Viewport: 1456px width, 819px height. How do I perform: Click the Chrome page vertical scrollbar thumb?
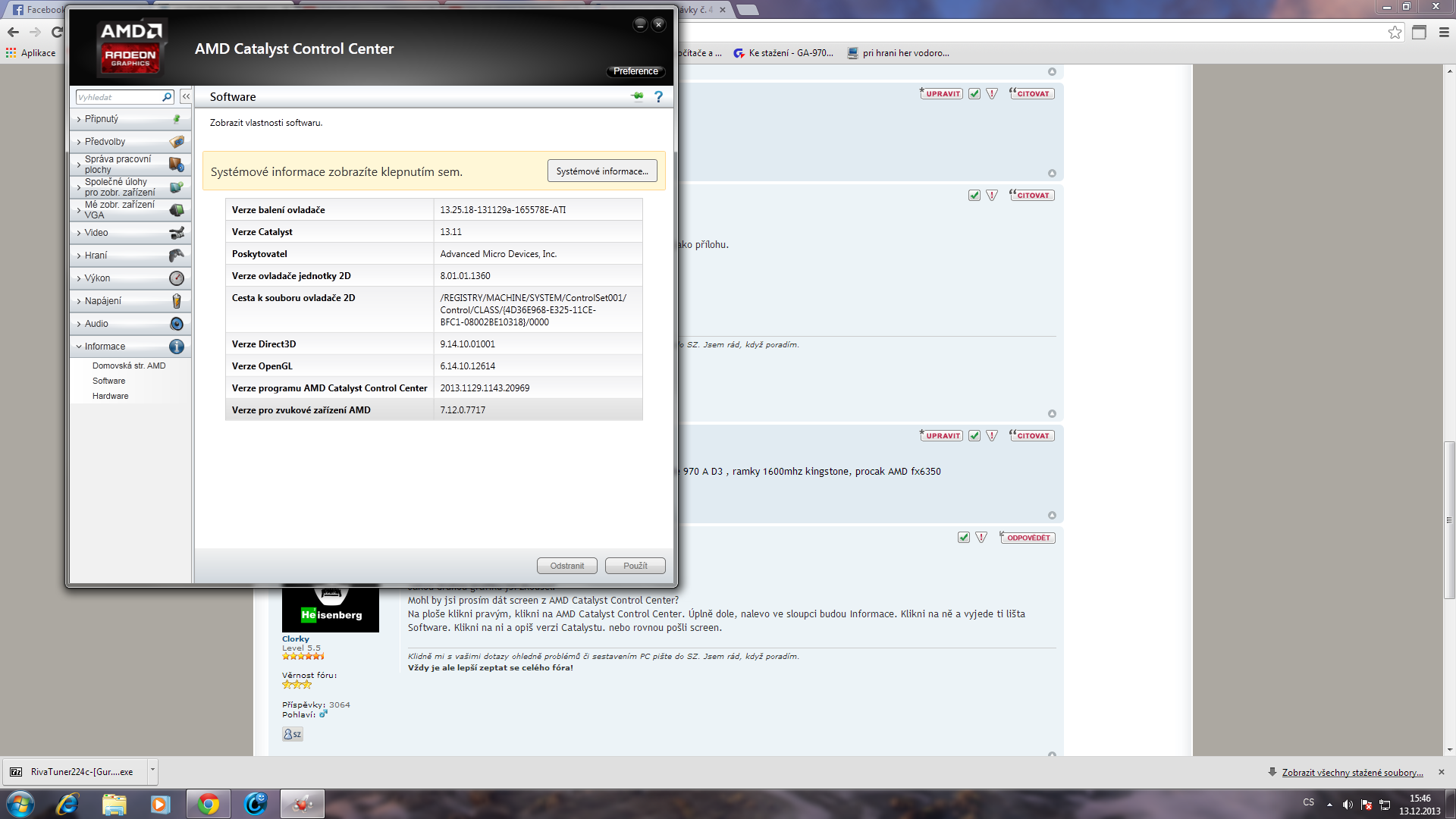click(1449, 519)
